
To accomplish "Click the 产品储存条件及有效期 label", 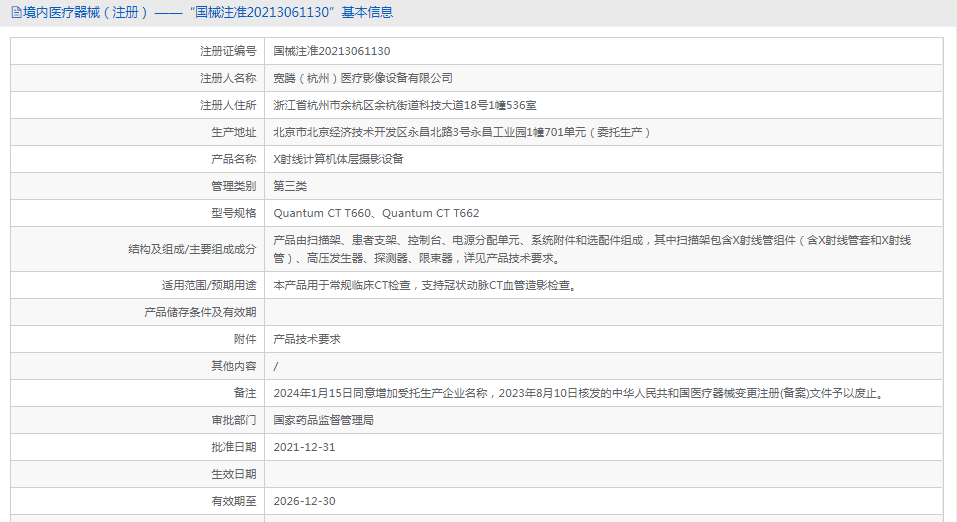I will point(200,312).
